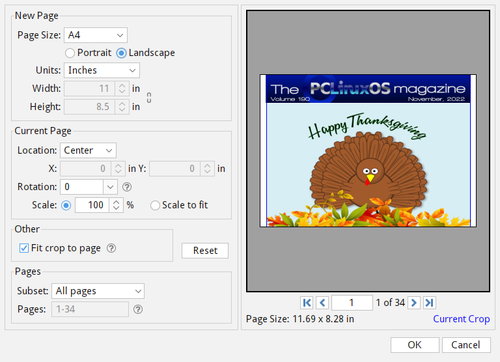Confirm with OK button
500x362 pixels.
click(x=415, y=345)
